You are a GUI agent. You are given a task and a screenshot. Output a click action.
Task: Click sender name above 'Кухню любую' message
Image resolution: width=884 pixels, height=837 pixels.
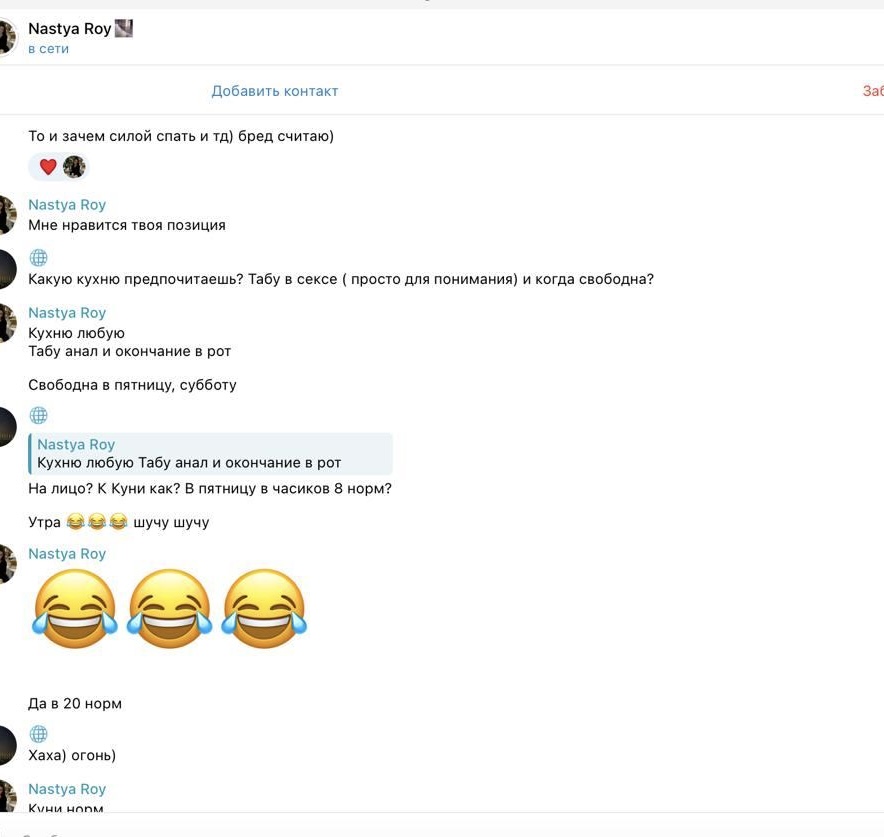[x=67, y=313]
